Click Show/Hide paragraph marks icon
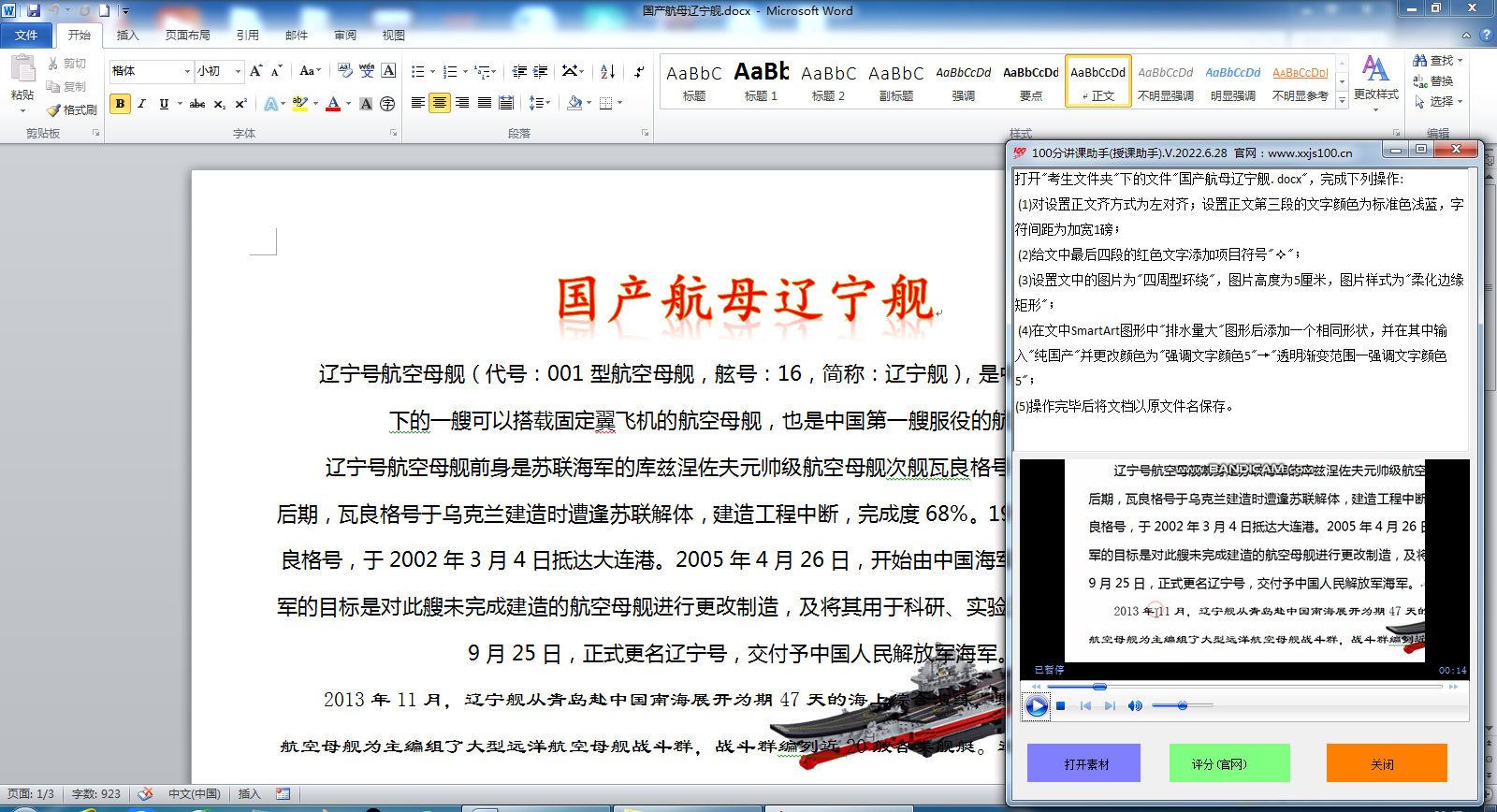This screenshot has width=1497, height=812. 638,71
